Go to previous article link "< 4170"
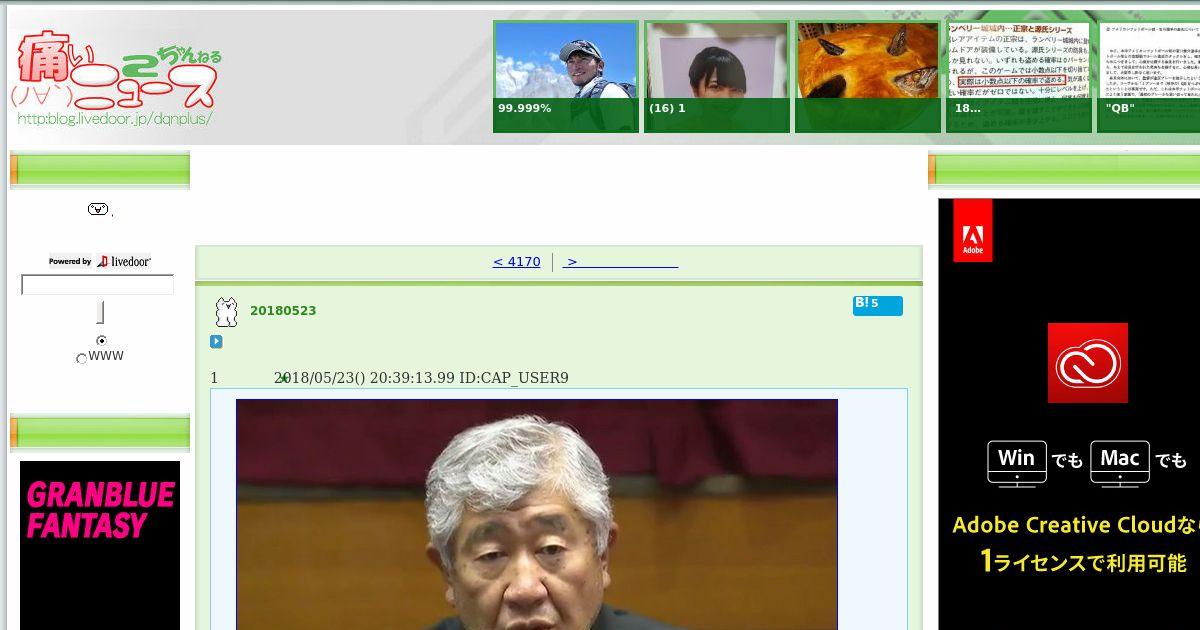 tap(516, 262)
